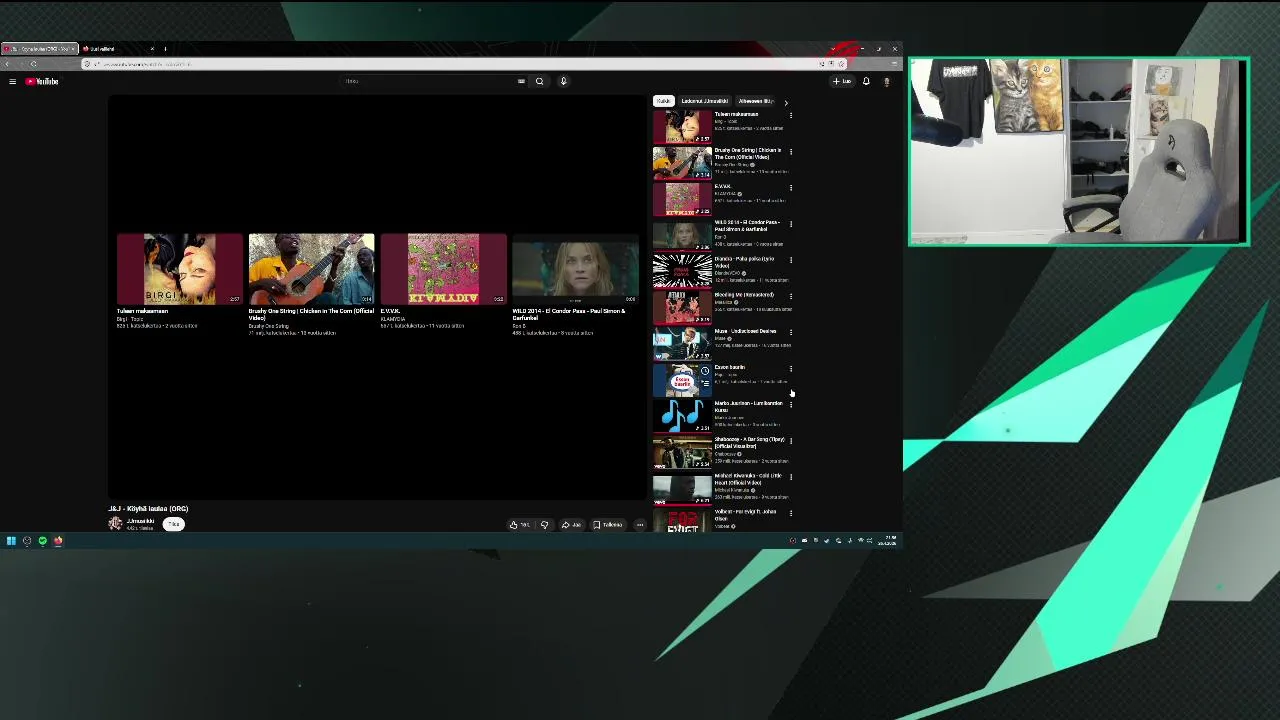Open the Diandra Paha poika sidebar thumbnail

(682, 271)
